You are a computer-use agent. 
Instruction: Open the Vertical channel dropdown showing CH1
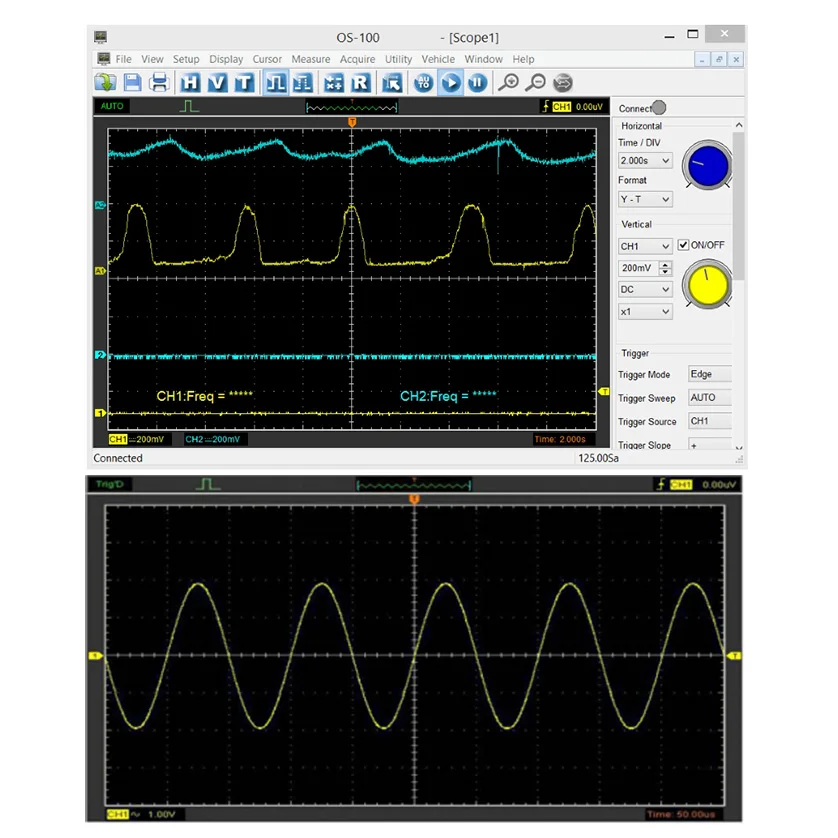(645, 246)
